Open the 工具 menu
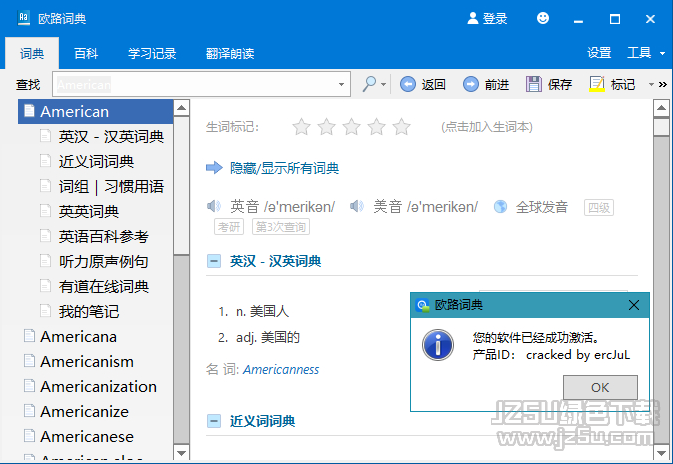Viewport: 673px width, 464px height. coord(640,53)
